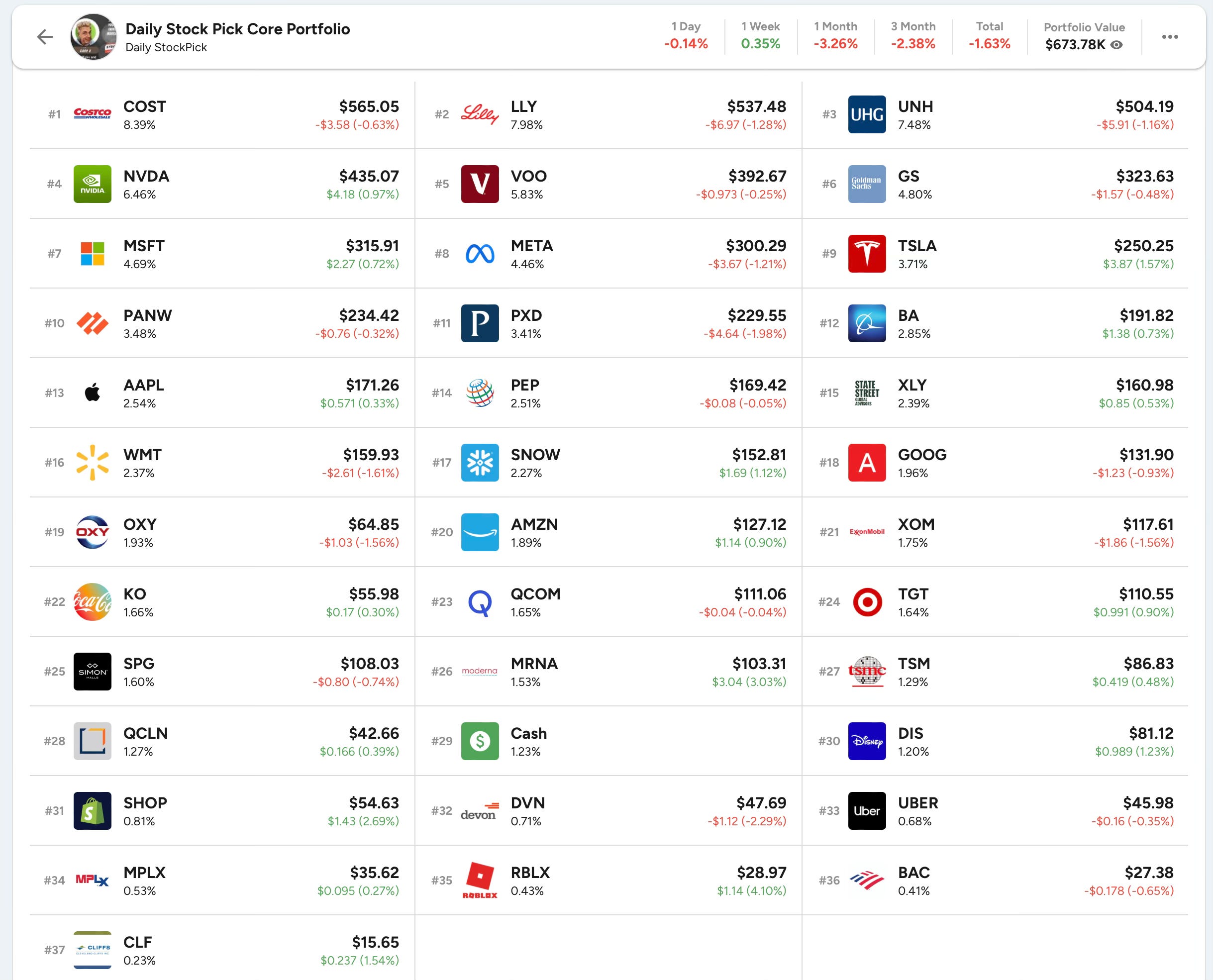Click the Shopify SHOP bag icon

93,811
